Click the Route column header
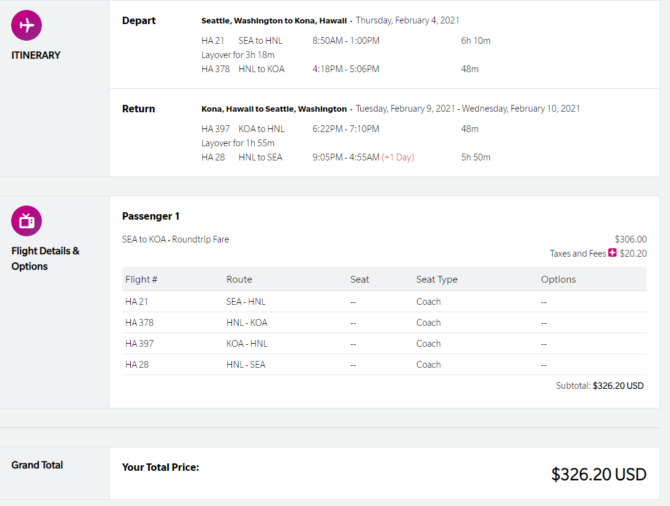This screenshot has height=506, width=670. pos(239,279)
